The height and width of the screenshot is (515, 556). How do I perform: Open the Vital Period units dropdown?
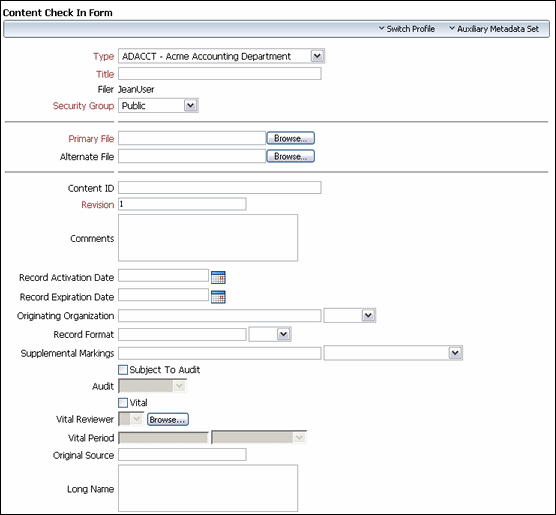259,438
